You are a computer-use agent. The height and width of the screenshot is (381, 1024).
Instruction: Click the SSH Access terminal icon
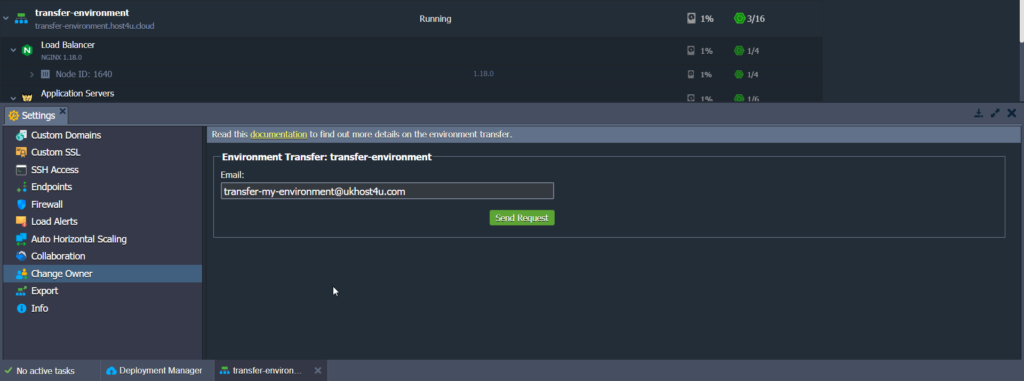[22, 170]
